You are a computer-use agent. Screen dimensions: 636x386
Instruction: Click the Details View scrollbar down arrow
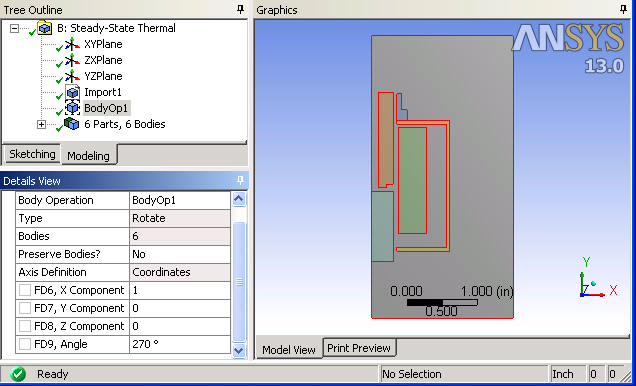(x=238, y=350)
